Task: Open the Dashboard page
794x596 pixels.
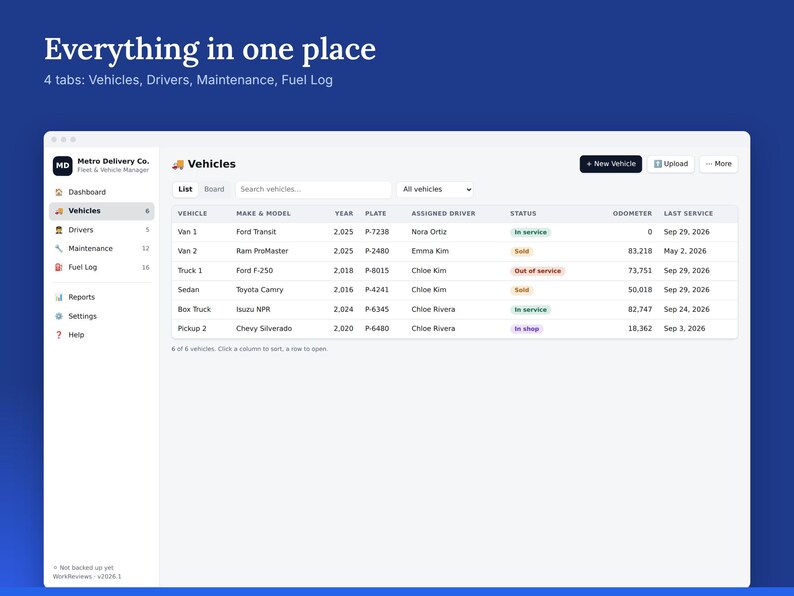Action: coord(102,192)
